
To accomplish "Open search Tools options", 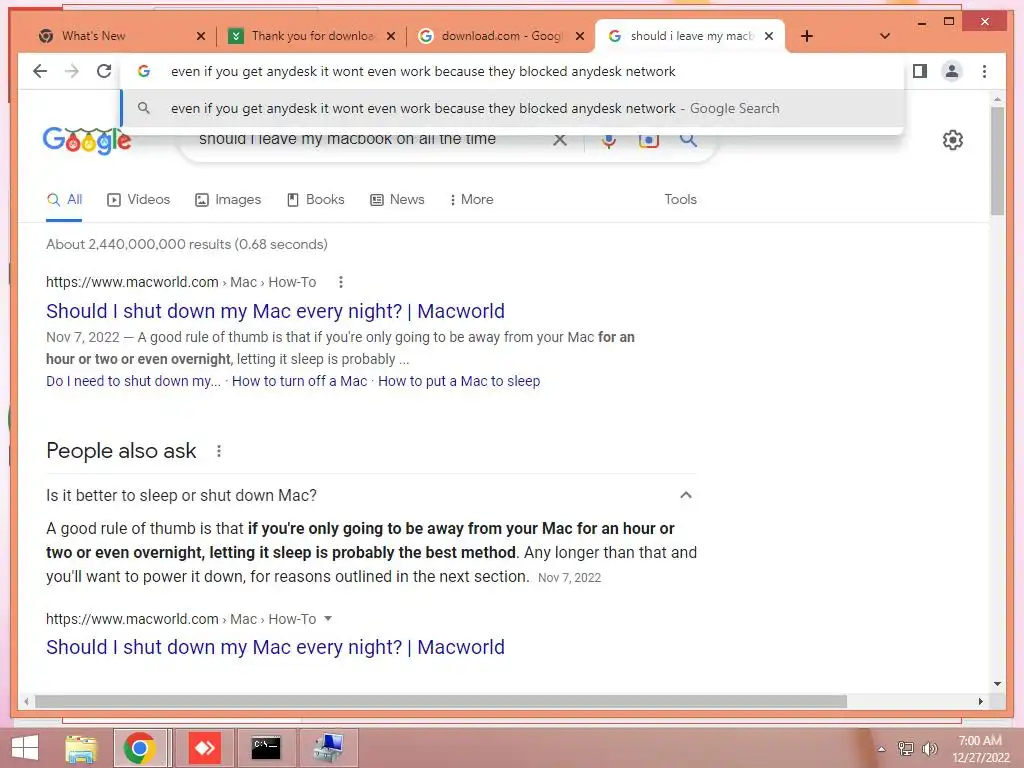I will point(680,200).
